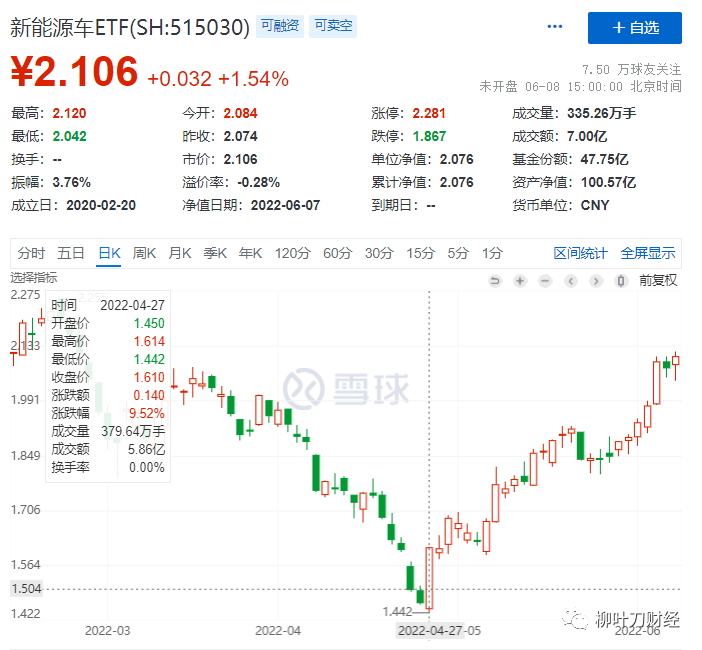
Task: Click the tooltip 涨跌幅 value 9.52%
Action: click(147, 413)
